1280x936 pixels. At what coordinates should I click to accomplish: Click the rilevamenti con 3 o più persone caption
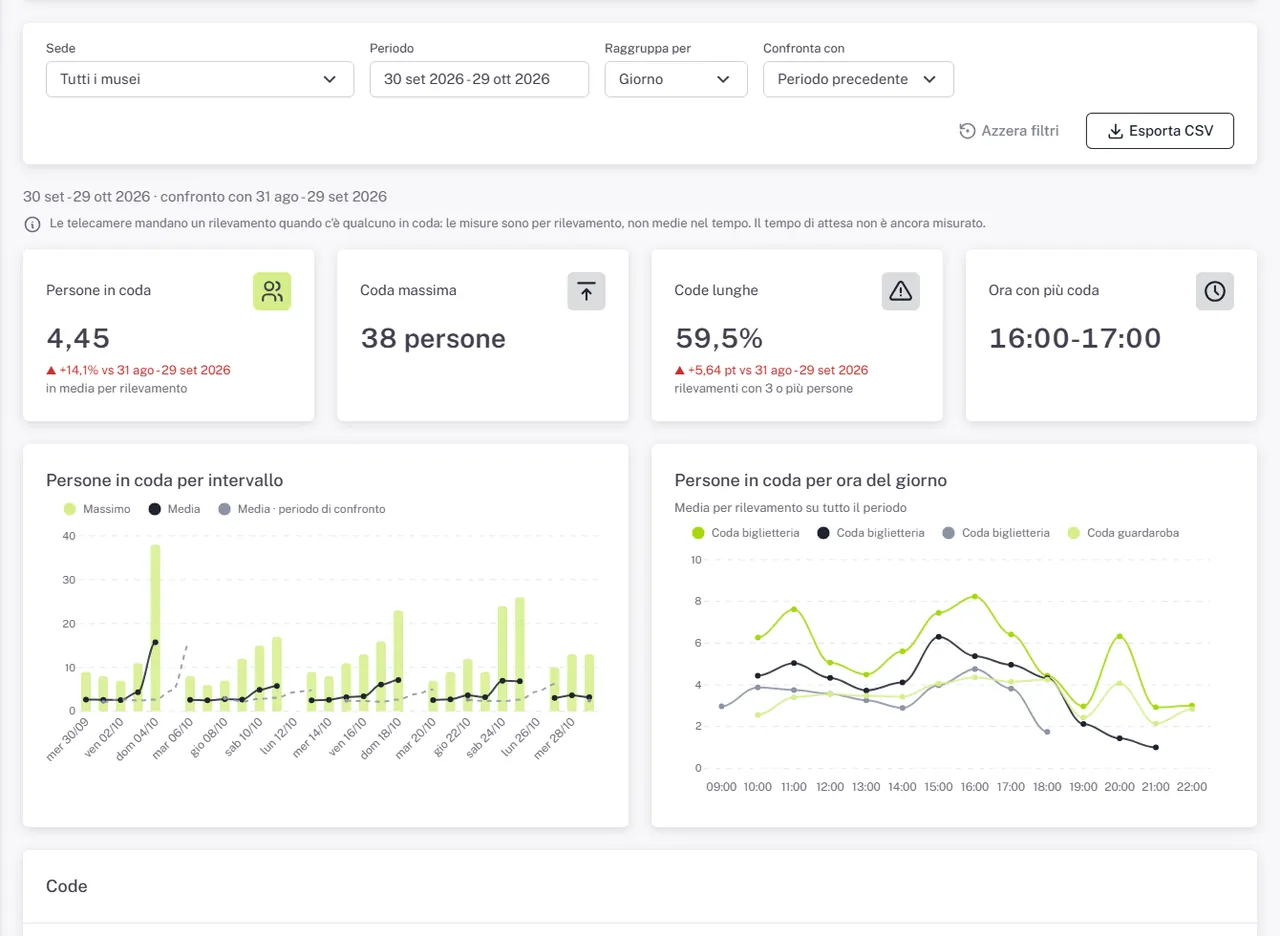point(763,388)
